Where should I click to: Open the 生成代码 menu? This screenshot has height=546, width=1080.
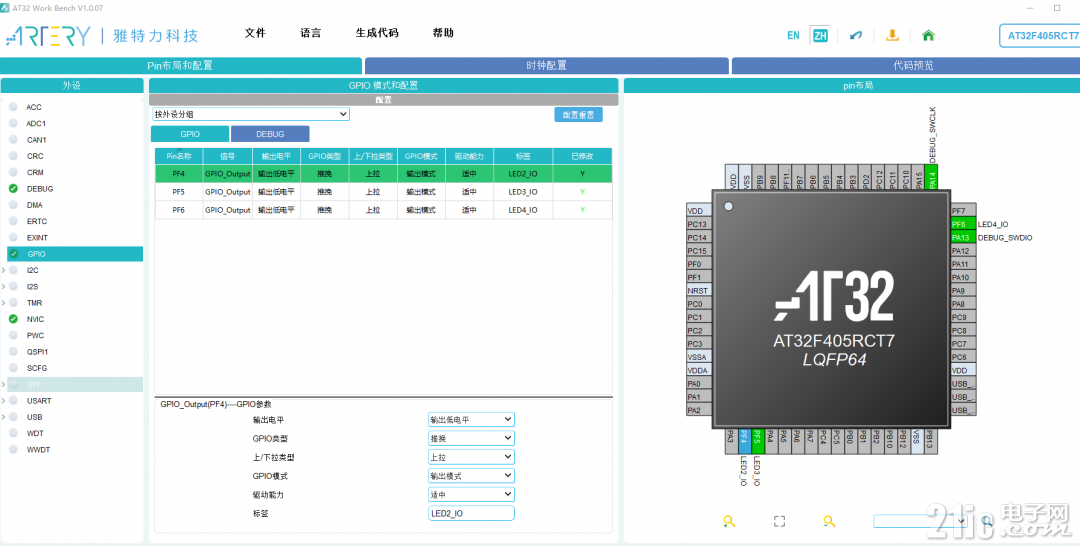377,32
